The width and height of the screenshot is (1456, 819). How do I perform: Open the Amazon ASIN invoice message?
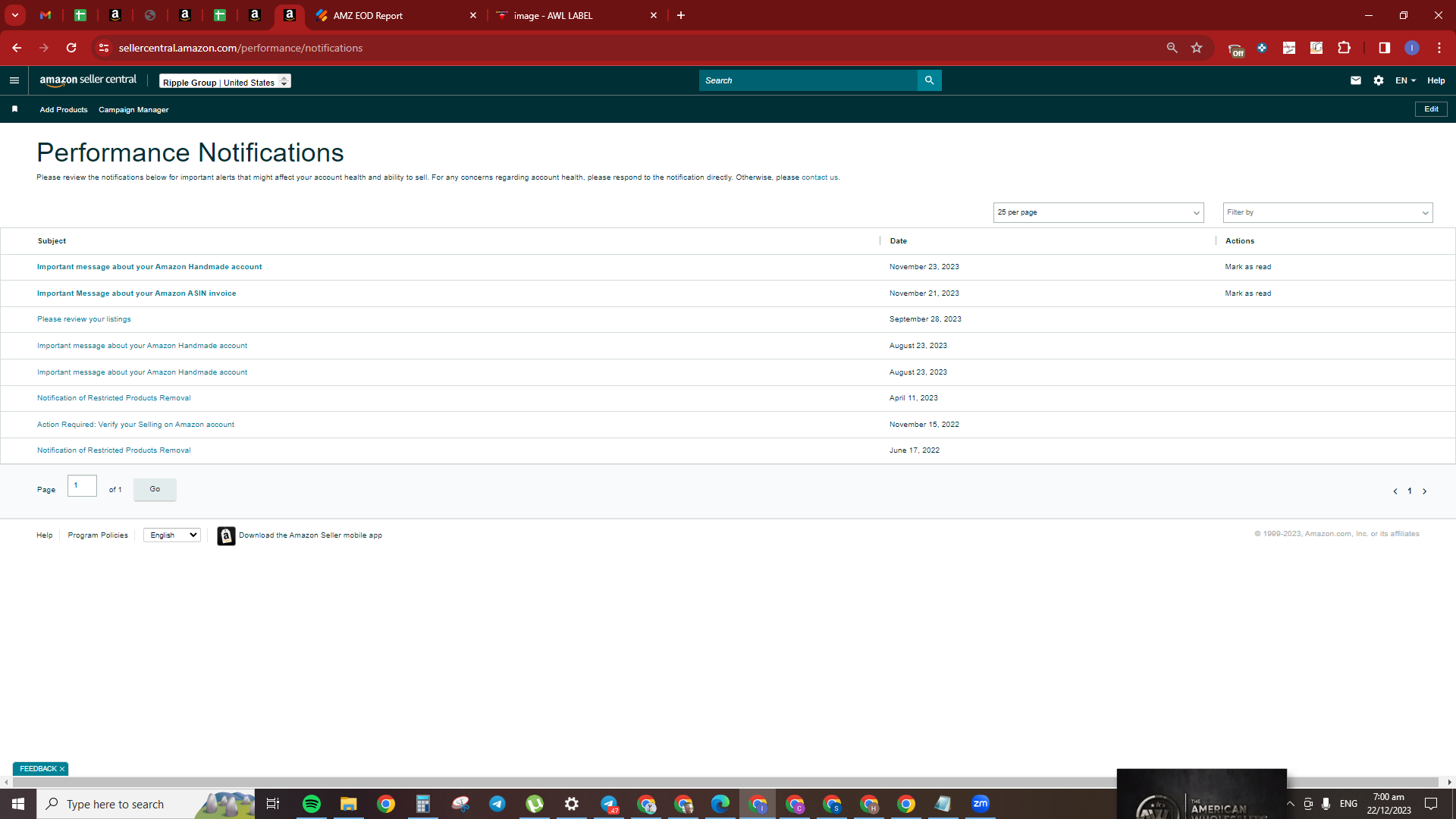[136, 293]
